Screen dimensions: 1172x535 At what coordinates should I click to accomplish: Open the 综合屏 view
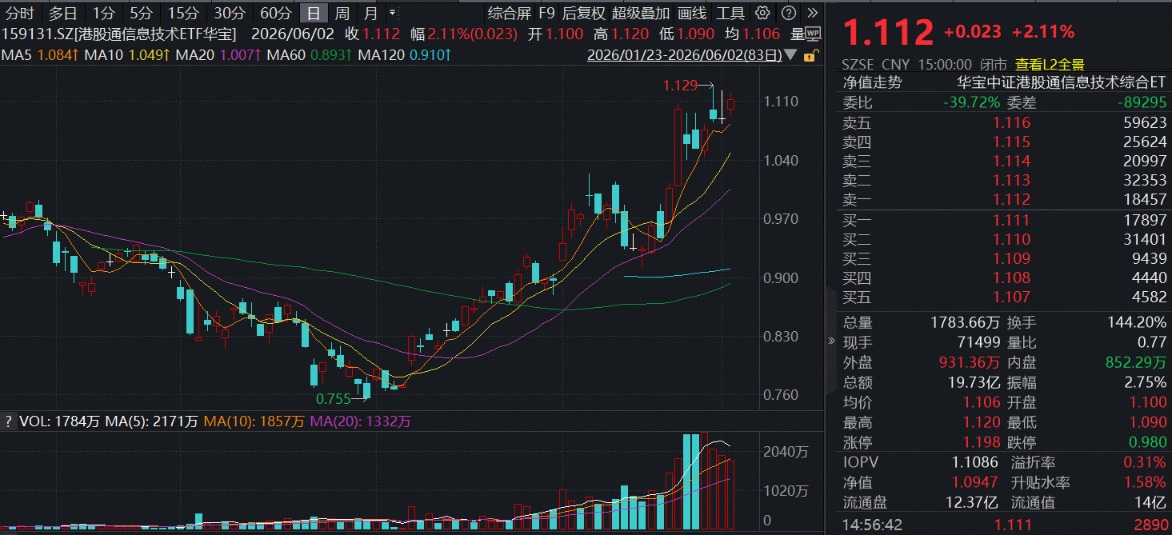point(508,13)
